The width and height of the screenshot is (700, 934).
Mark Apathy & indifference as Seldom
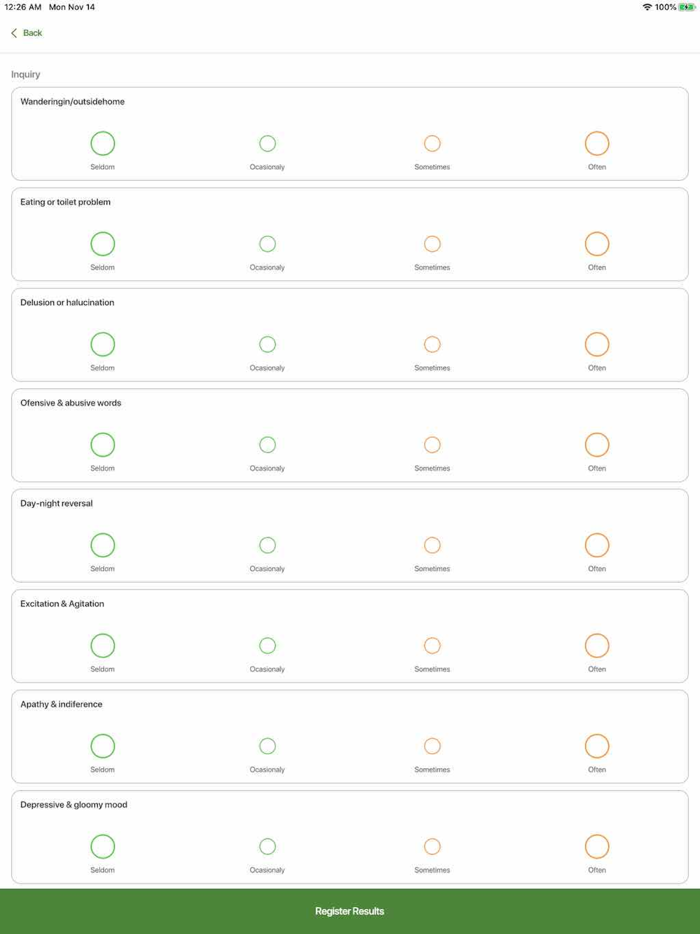click(x=103, y=746)
